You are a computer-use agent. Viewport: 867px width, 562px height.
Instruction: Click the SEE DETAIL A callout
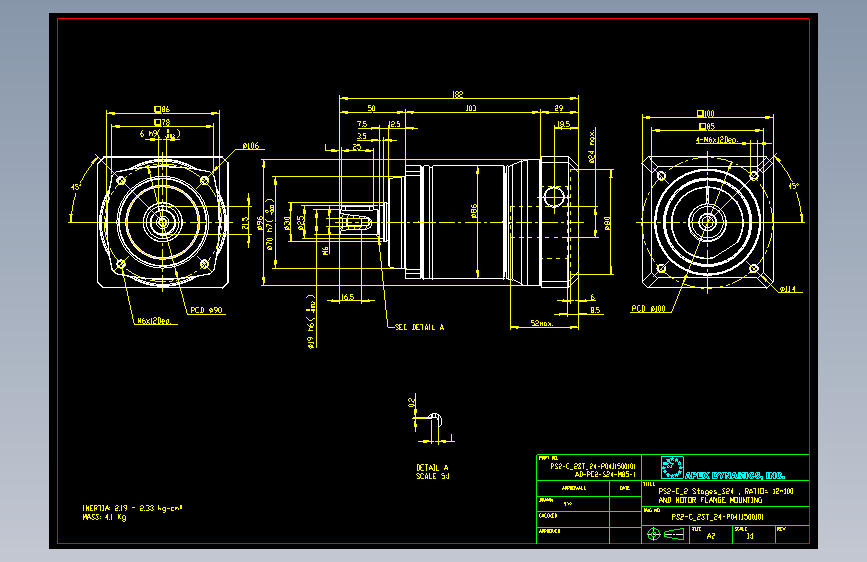(419, 327)
